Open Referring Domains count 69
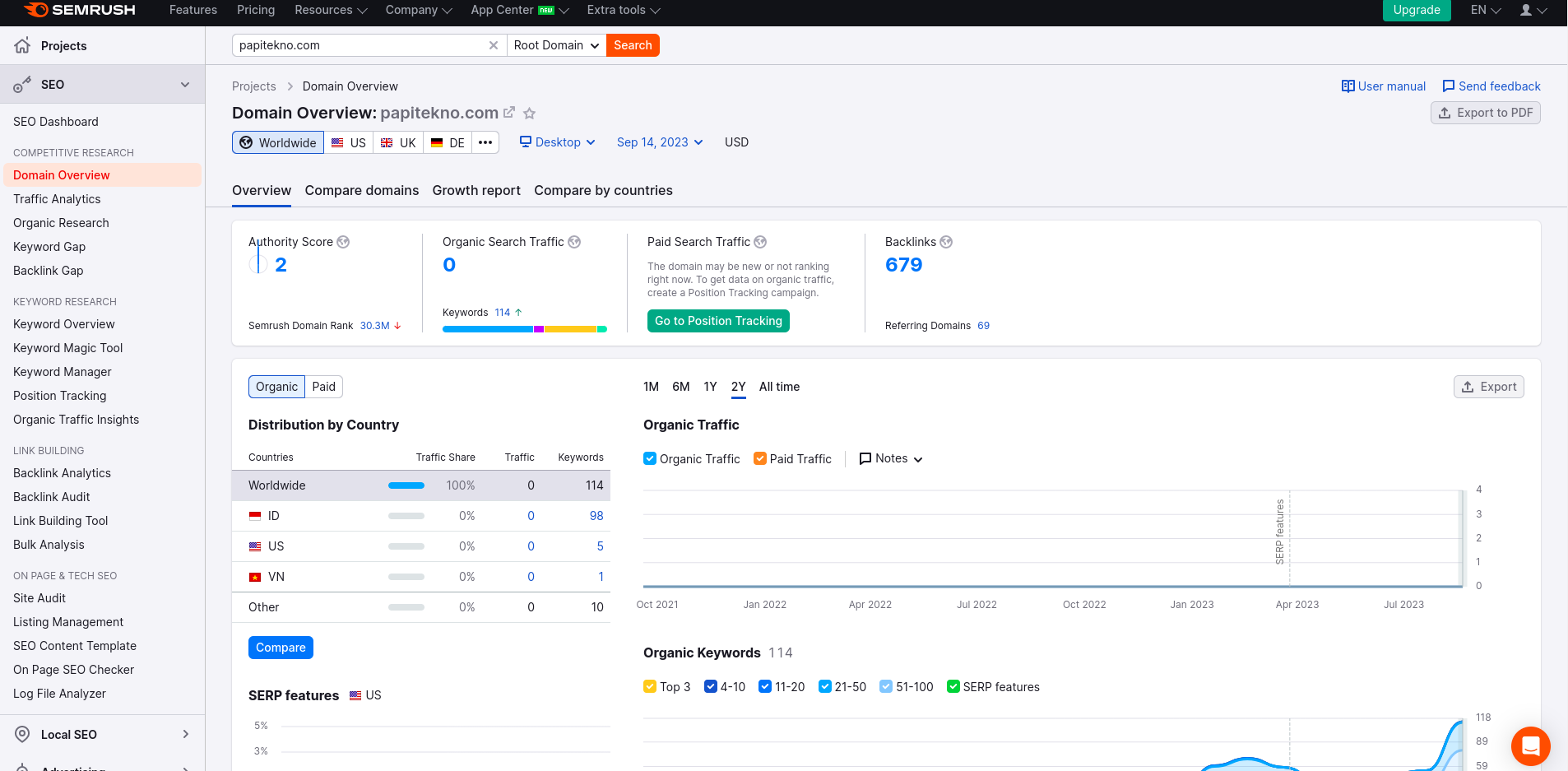This screenshot has height=771, width=1568. pyautogui.click(x=983, y=326)
